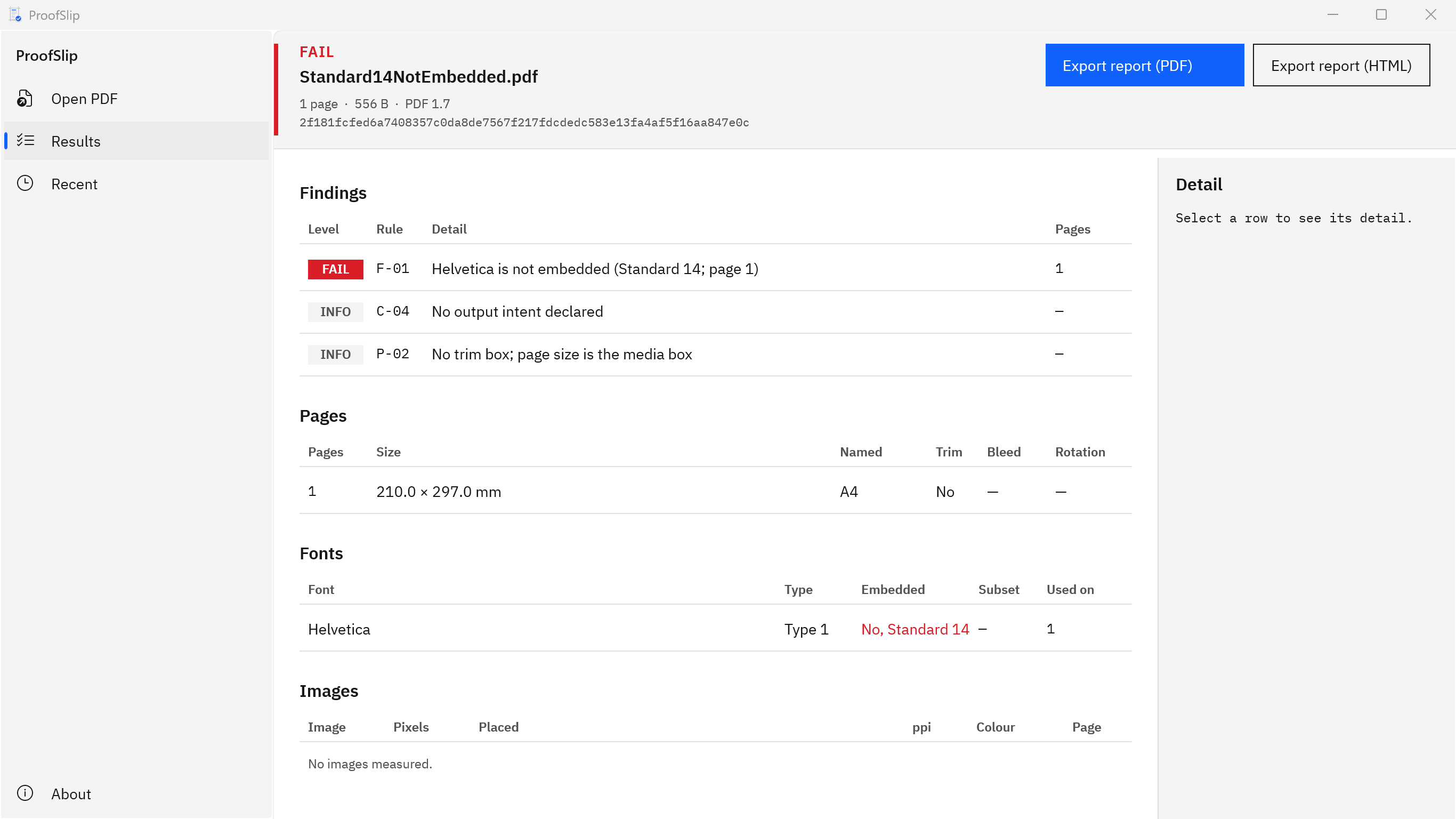Viewport: 1456px width, 819px height.
Task: Open Recent via the clock icon
Action: (x=25, y=183)
